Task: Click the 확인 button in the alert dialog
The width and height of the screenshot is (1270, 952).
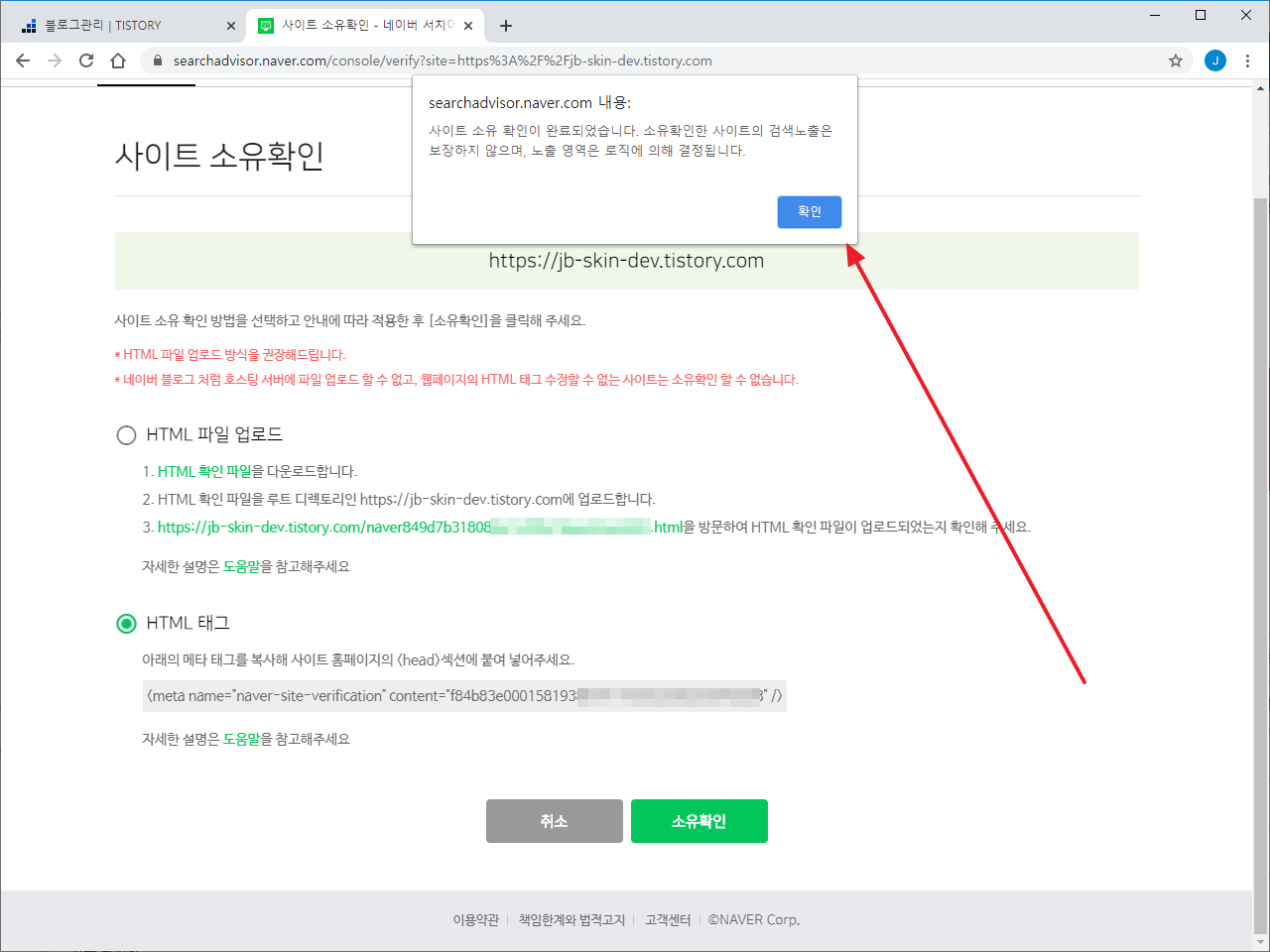Action: (x=809, y=211)
